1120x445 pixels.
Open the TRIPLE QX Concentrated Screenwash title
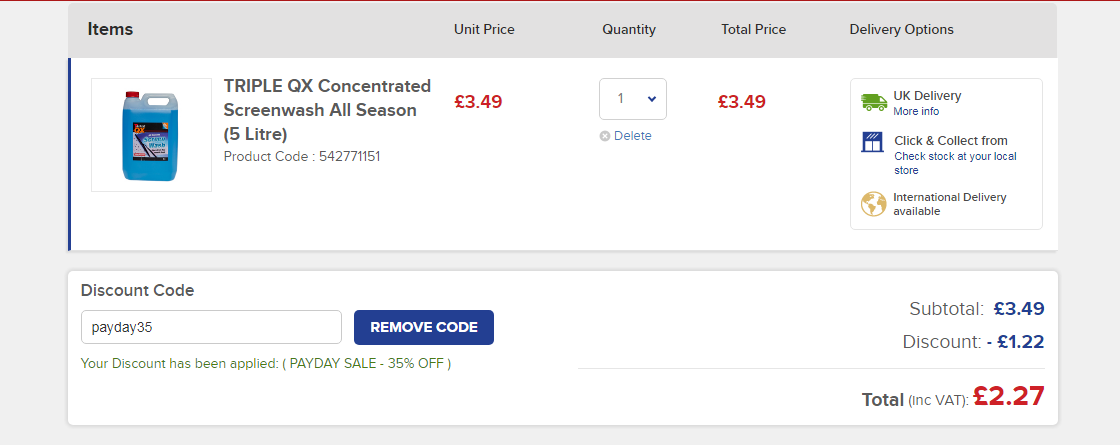[327, 109]
